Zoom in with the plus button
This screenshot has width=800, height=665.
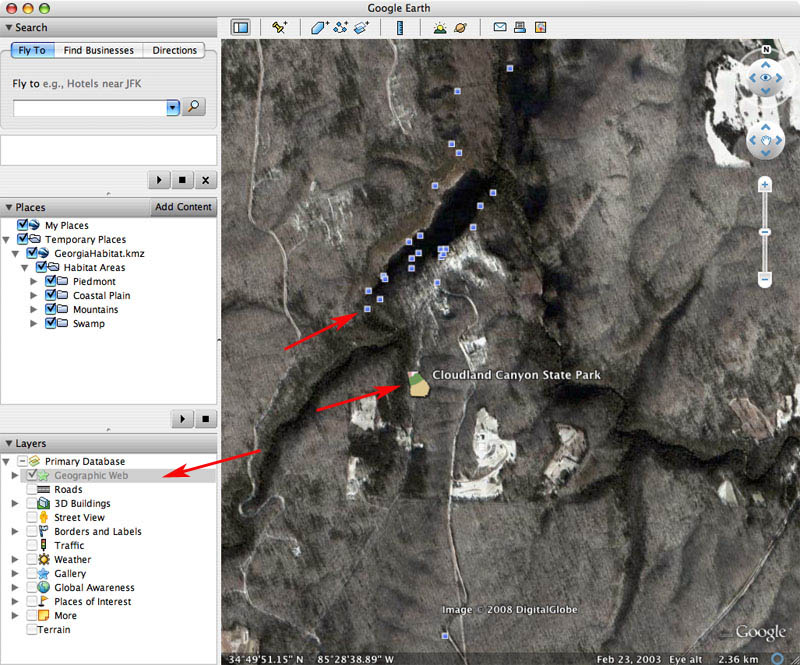point(764,184)
